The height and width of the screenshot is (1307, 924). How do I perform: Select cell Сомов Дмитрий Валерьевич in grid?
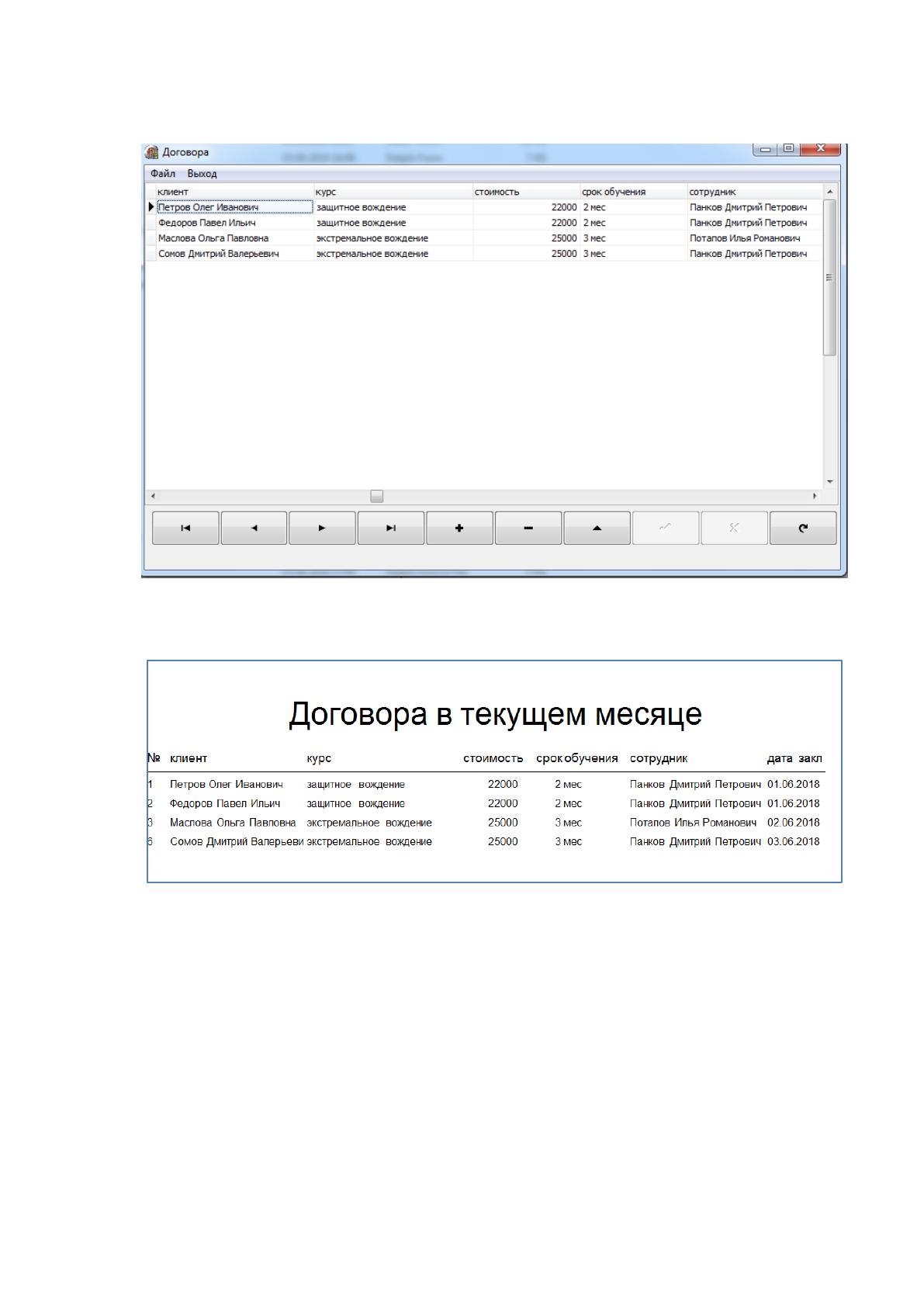point(235,254)
